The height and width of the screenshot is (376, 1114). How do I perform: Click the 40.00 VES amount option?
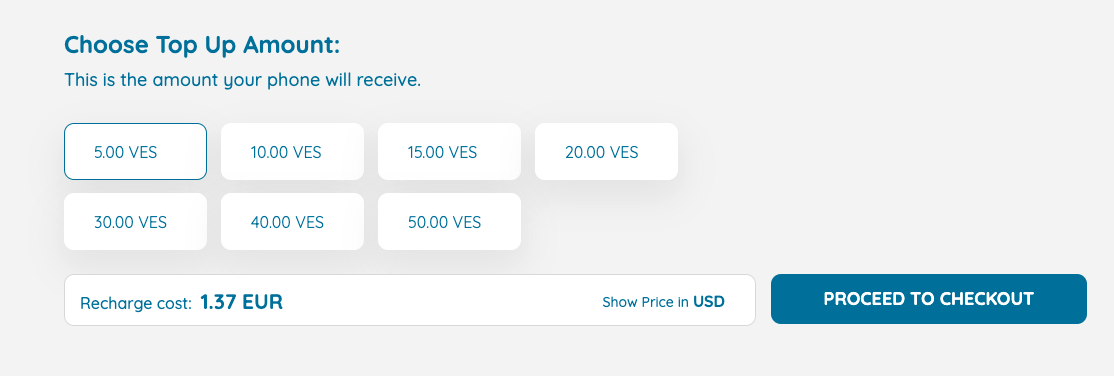coord(293,222)
